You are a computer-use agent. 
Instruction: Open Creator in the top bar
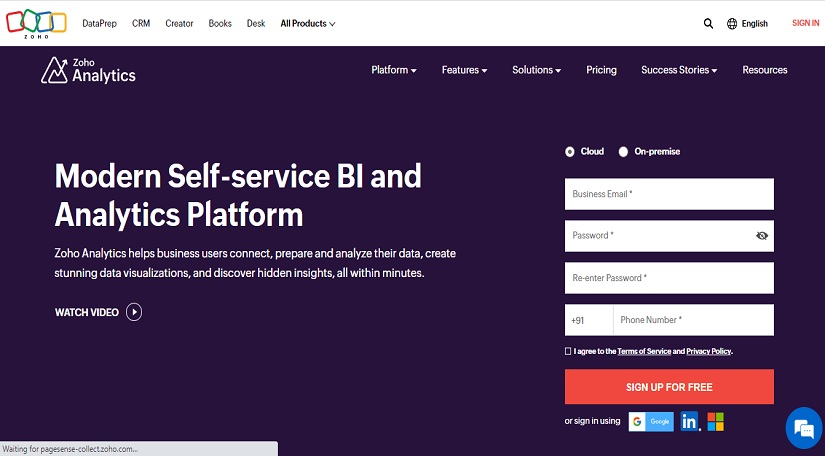pos(179,24)
